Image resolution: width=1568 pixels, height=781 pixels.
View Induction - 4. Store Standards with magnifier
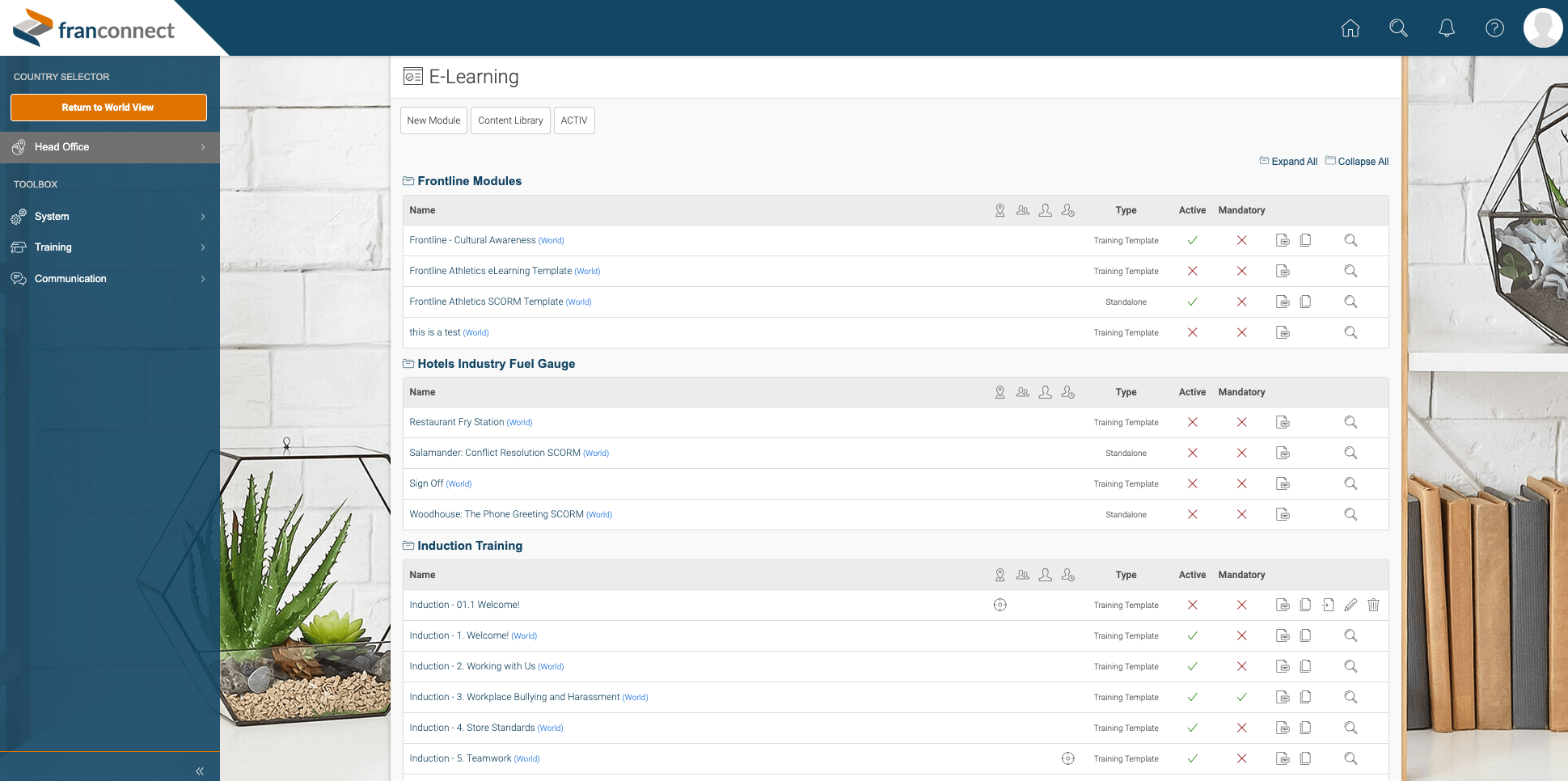click(1350, 728)
